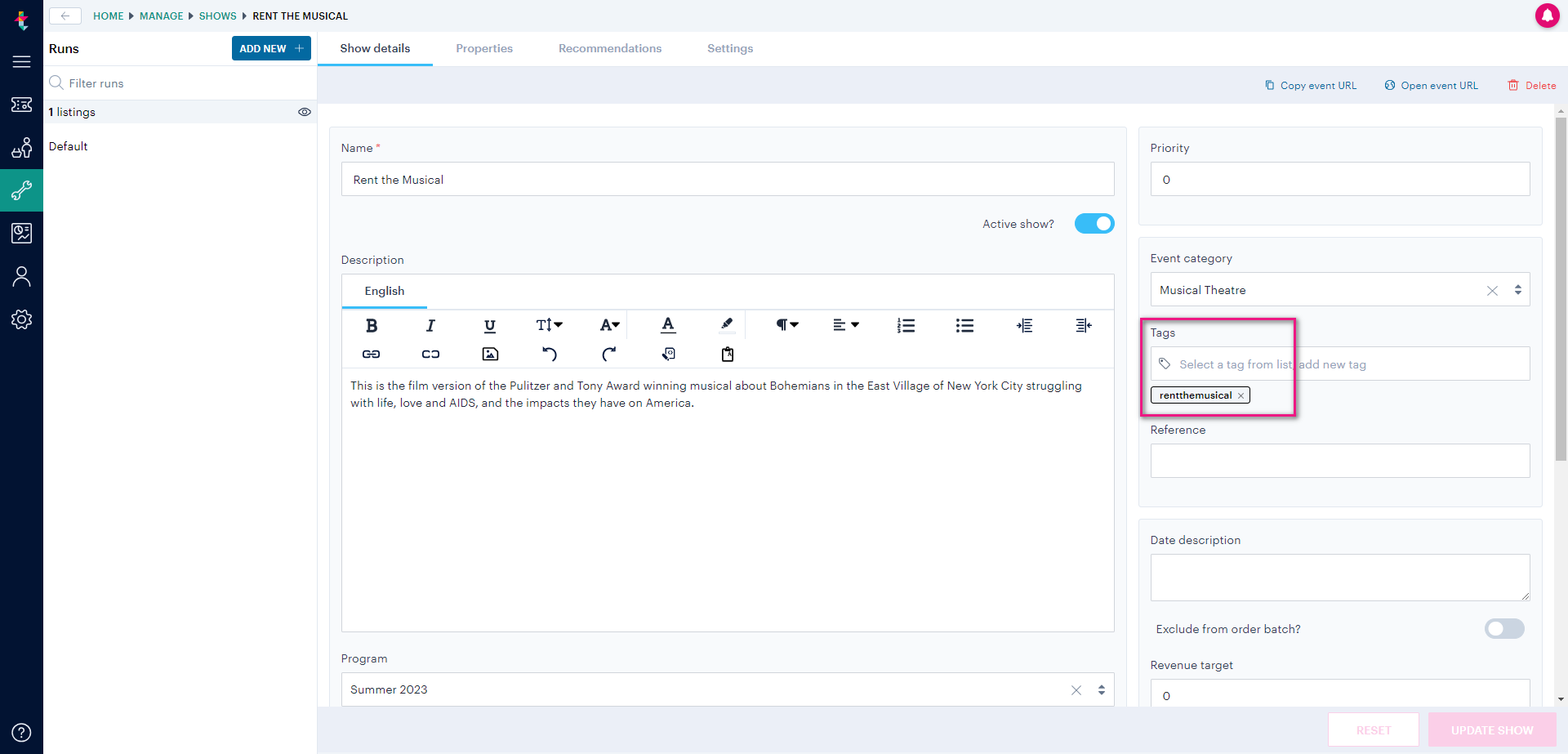Select the English description language tab
The height and width of the screenshot is (754, 1568).
tap(385, 291)
